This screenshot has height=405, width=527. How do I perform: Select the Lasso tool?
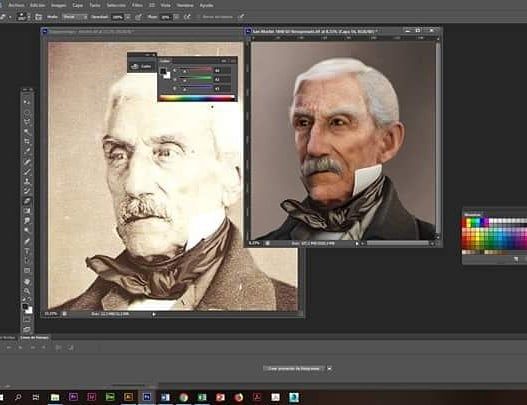27,122
